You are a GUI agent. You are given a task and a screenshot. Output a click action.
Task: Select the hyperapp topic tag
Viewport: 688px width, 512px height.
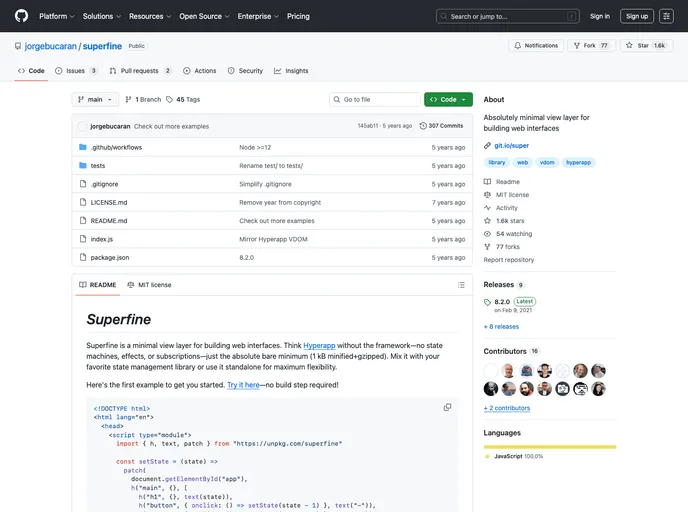point(578,162)
